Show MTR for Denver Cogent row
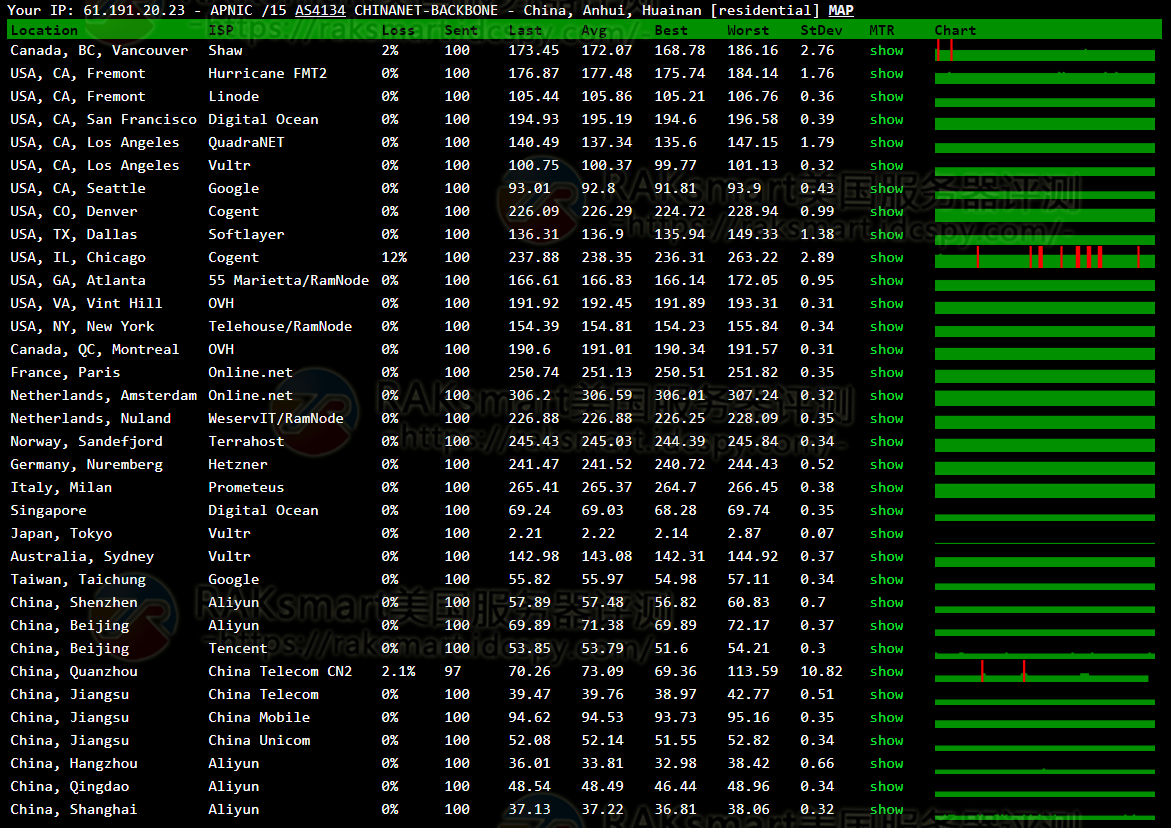 (x=886, y=212)
